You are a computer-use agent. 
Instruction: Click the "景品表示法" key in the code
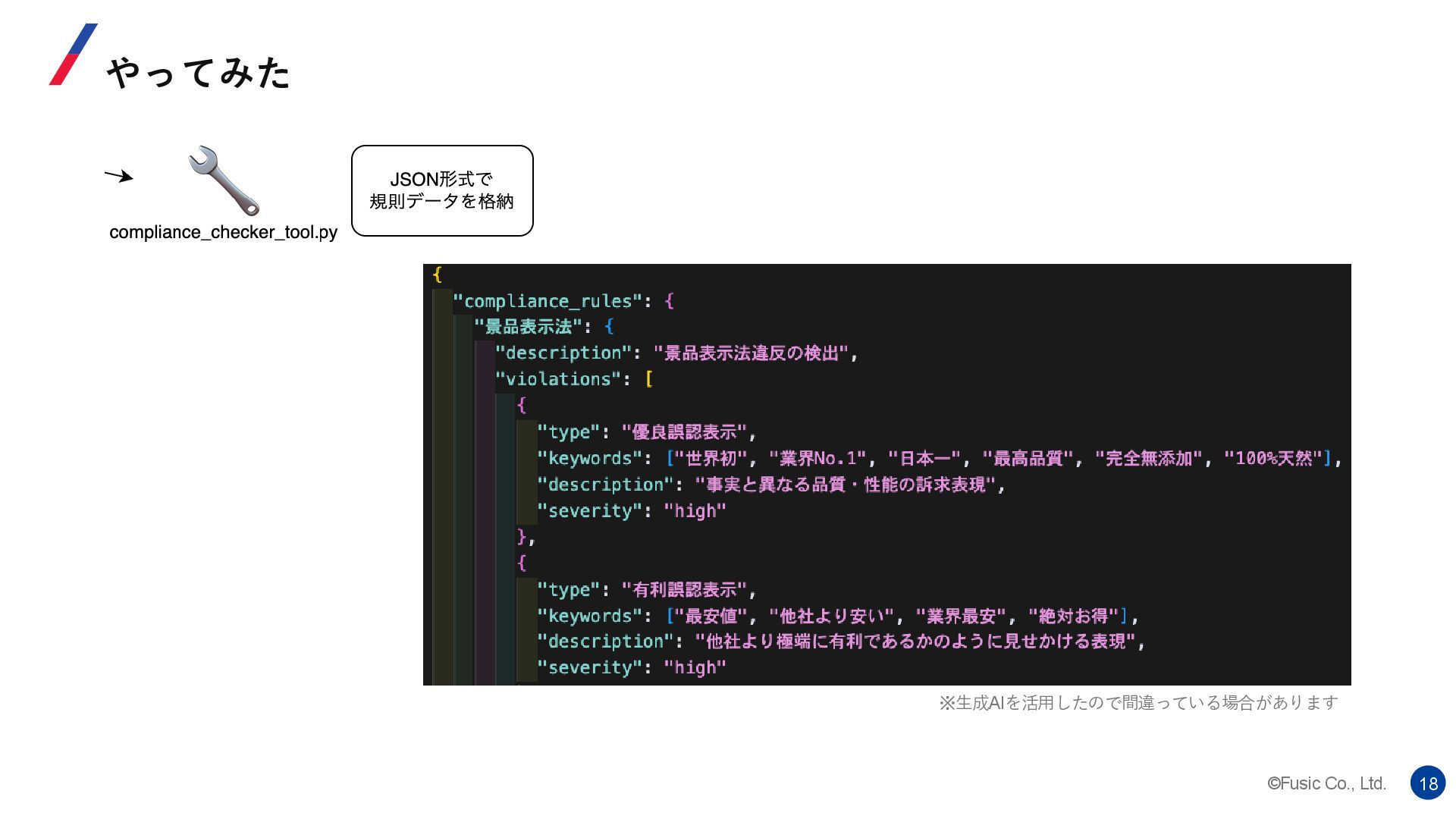(x=528, y=327)
